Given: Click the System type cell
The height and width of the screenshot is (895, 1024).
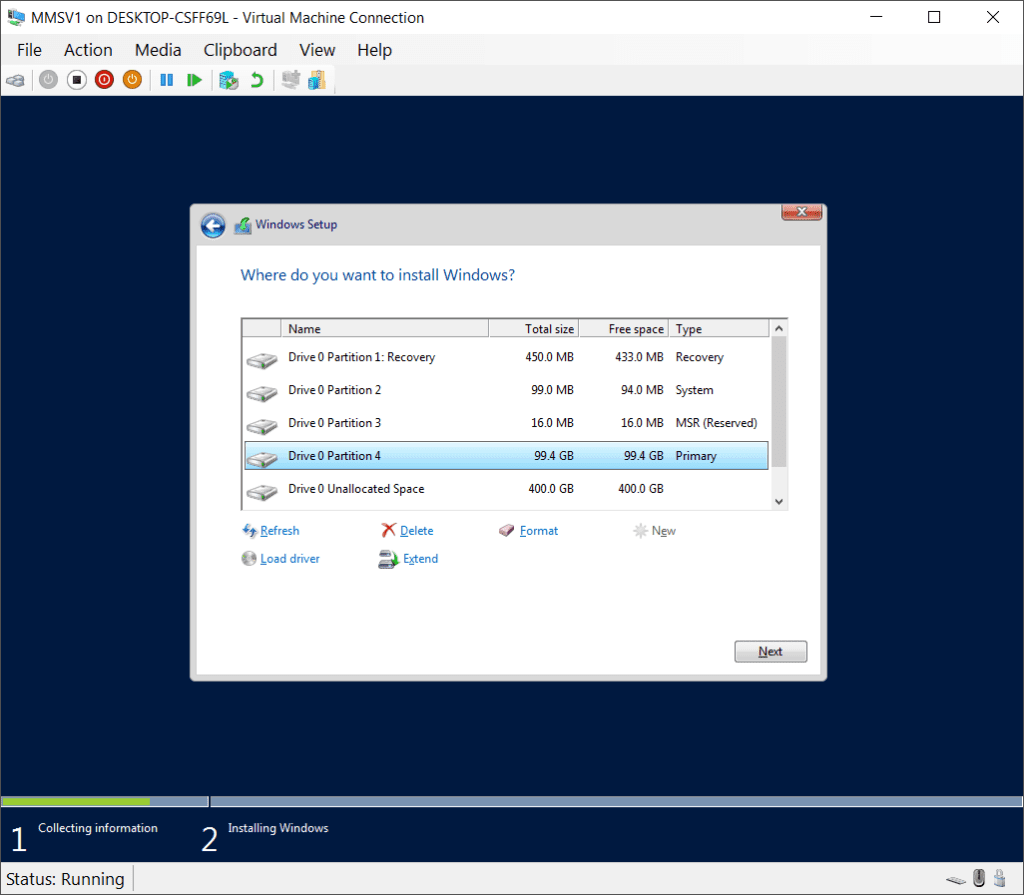Looking at the screenshot, I should tap(694, 390).
